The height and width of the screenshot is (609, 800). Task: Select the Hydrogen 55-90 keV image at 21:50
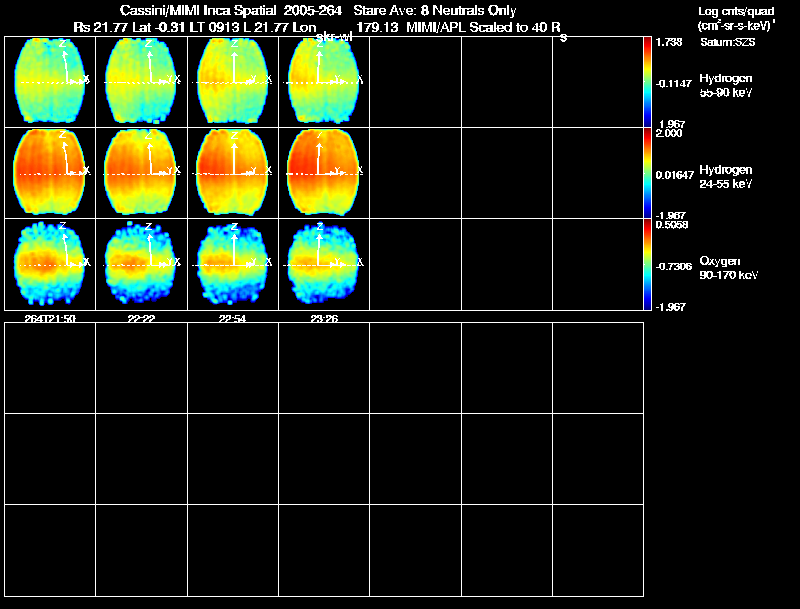(50, 82)
